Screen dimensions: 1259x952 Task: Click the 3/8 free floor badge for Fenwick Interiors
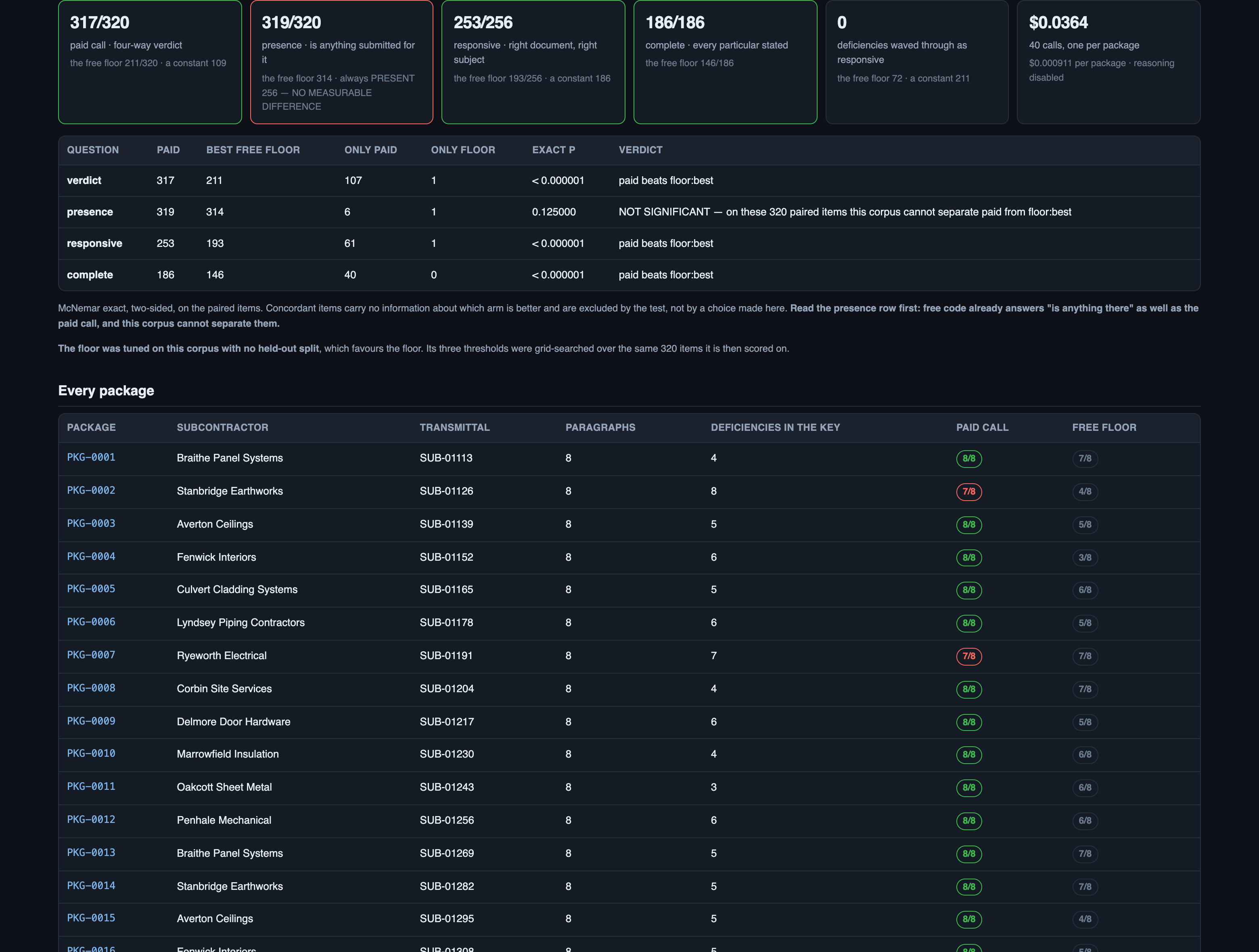[x=1085, y=557]
